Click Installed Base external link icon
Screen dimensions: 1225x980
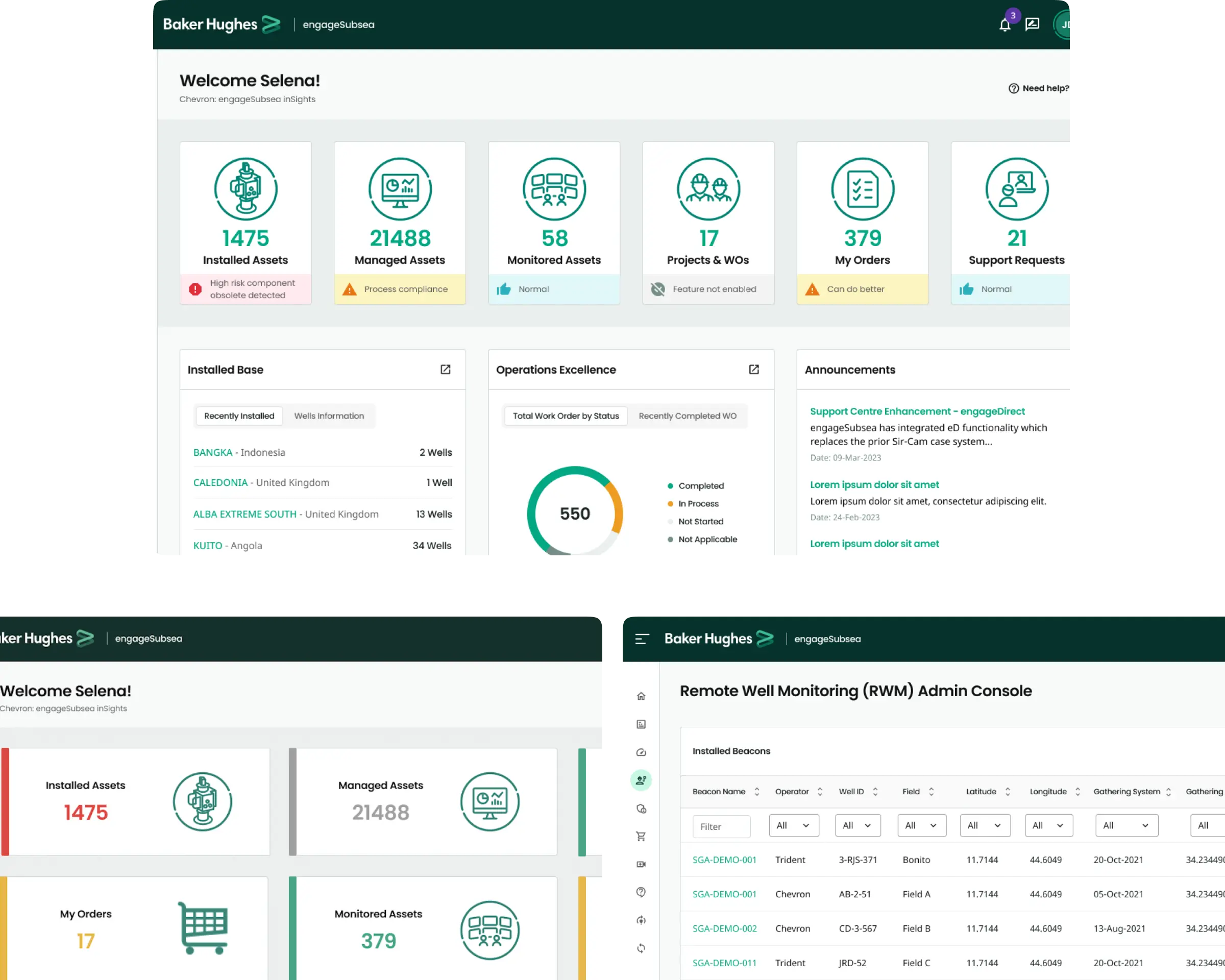click(446, 369)
